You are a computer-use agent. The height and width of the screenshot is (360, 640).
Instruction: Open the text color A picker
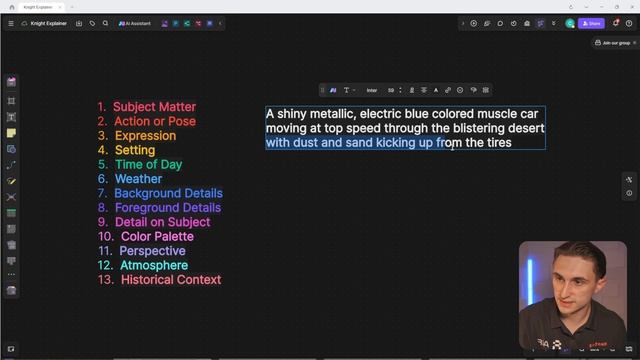click(x=436, y=90)
